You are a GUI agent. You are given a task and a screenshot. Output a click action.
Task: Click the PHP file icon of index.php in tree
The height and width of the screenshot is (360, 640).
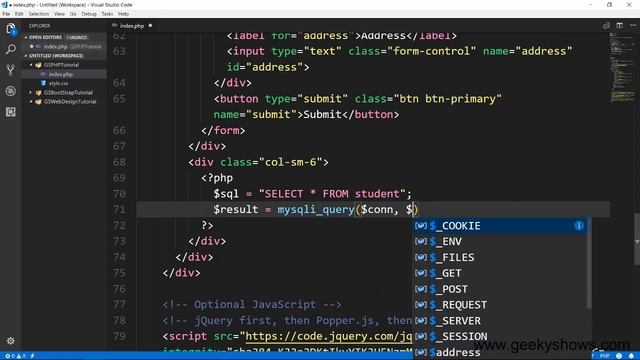coord(43,74)
